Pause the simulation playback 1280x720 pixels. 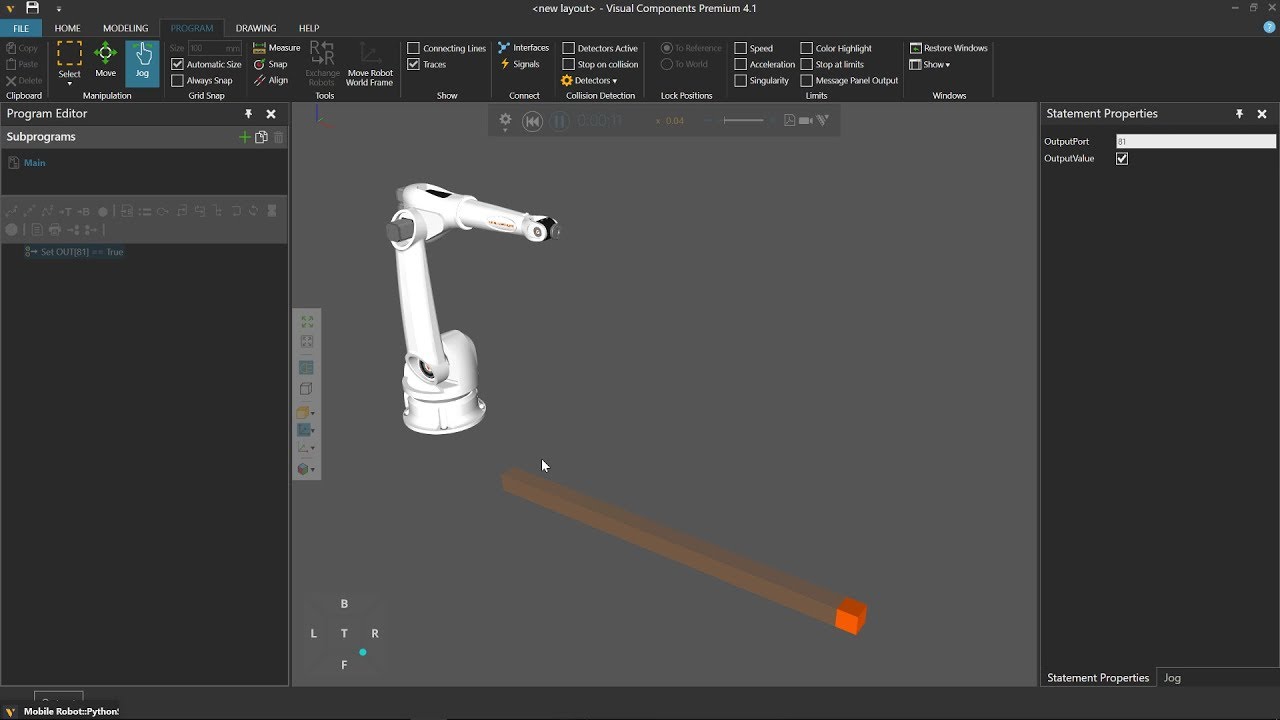click(x=560, y=121)
